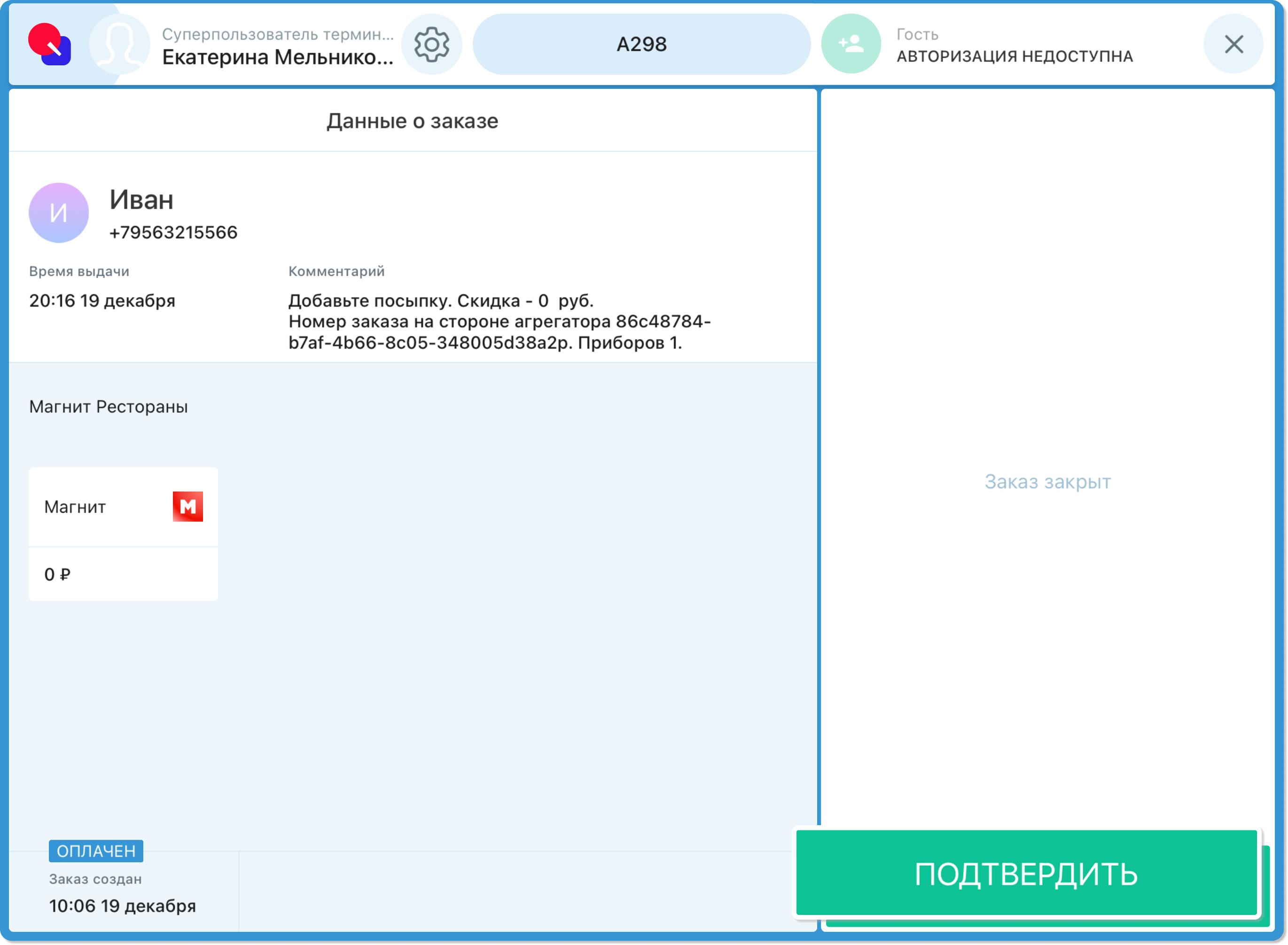Click pickup time 20:16 19 декабря

coord(102,301)
